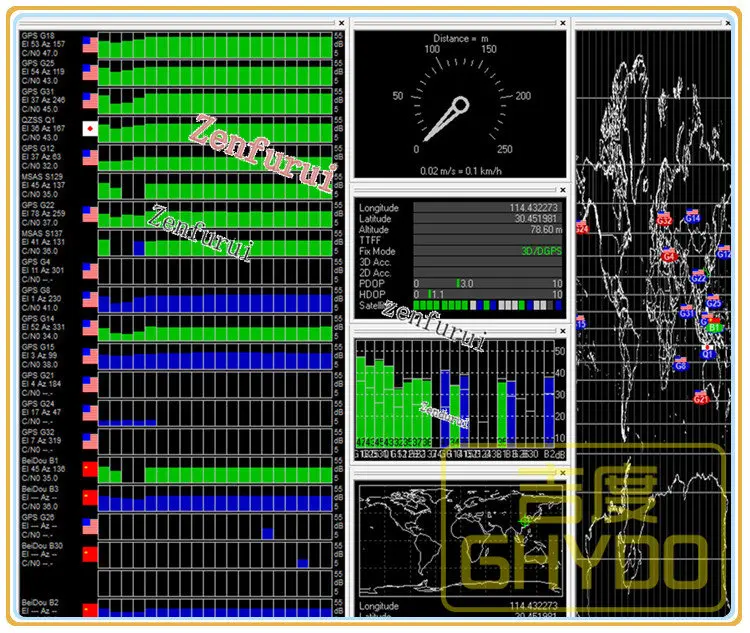This screenshot has height=633, width=750.
Task: Click the text El 78 Az 259
Action: coord(43,214)
